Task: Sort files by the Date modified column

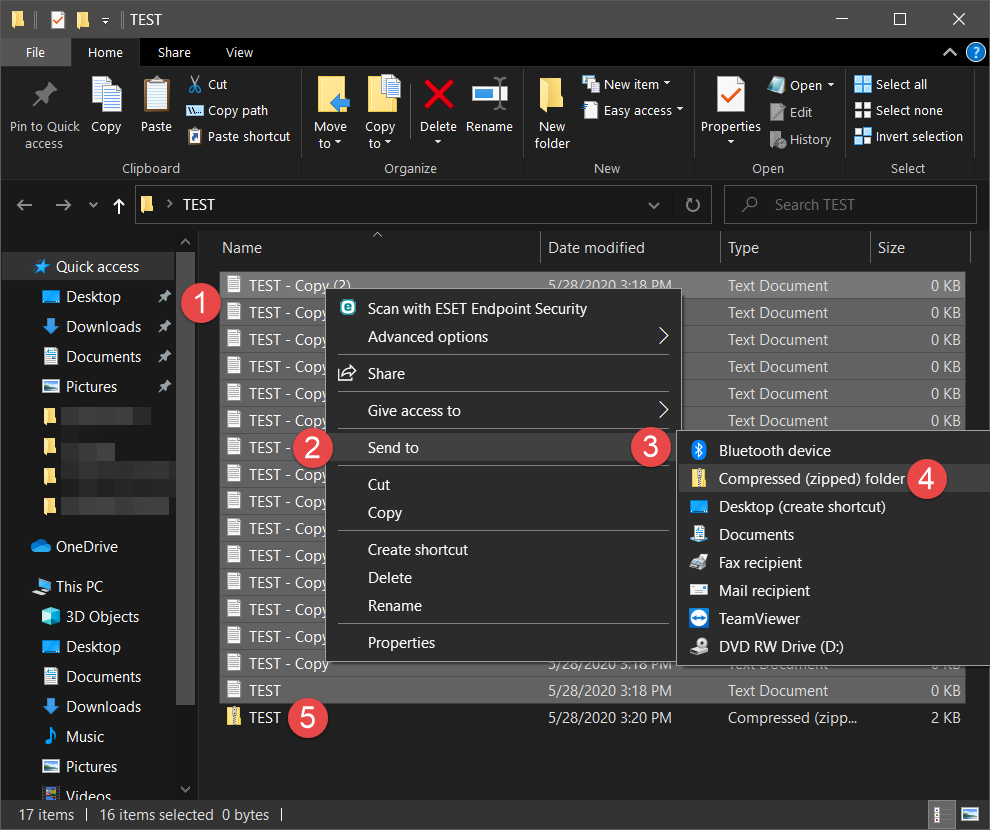Action: (629, 248)
